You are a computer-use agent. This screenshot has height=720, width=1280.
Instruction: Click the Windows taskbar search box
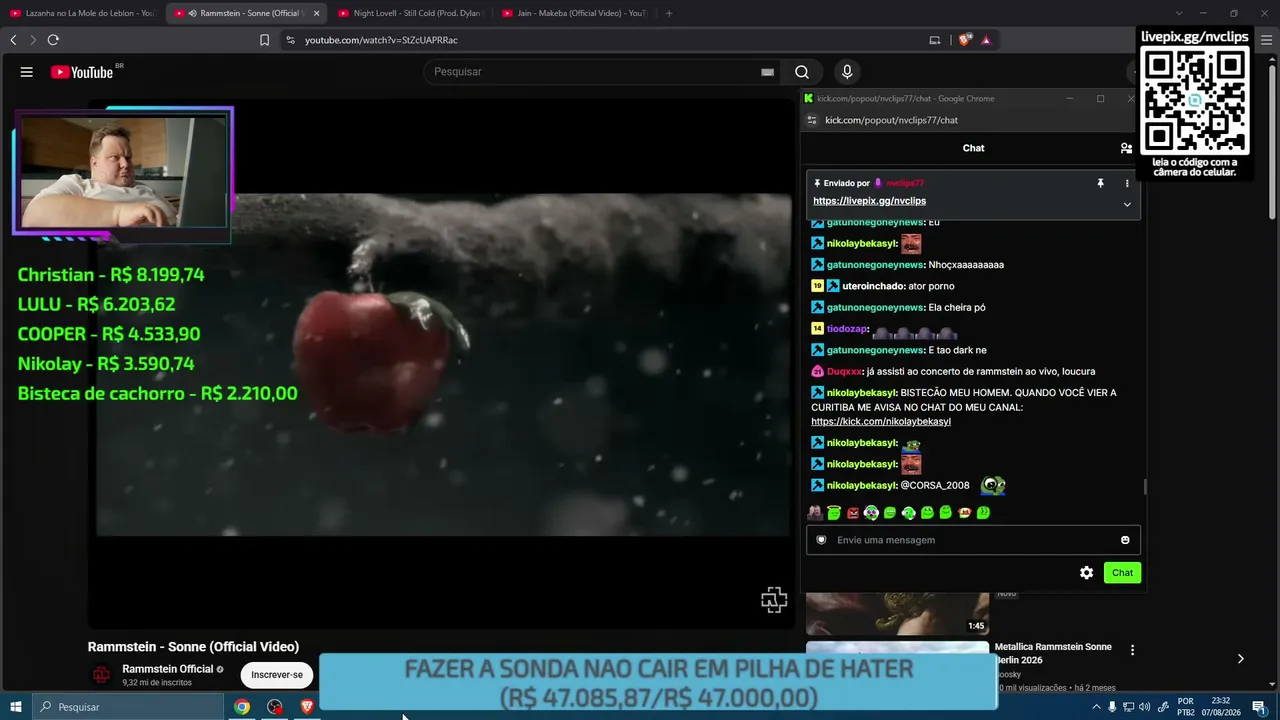pyautogui.click(x=127, y=707)
